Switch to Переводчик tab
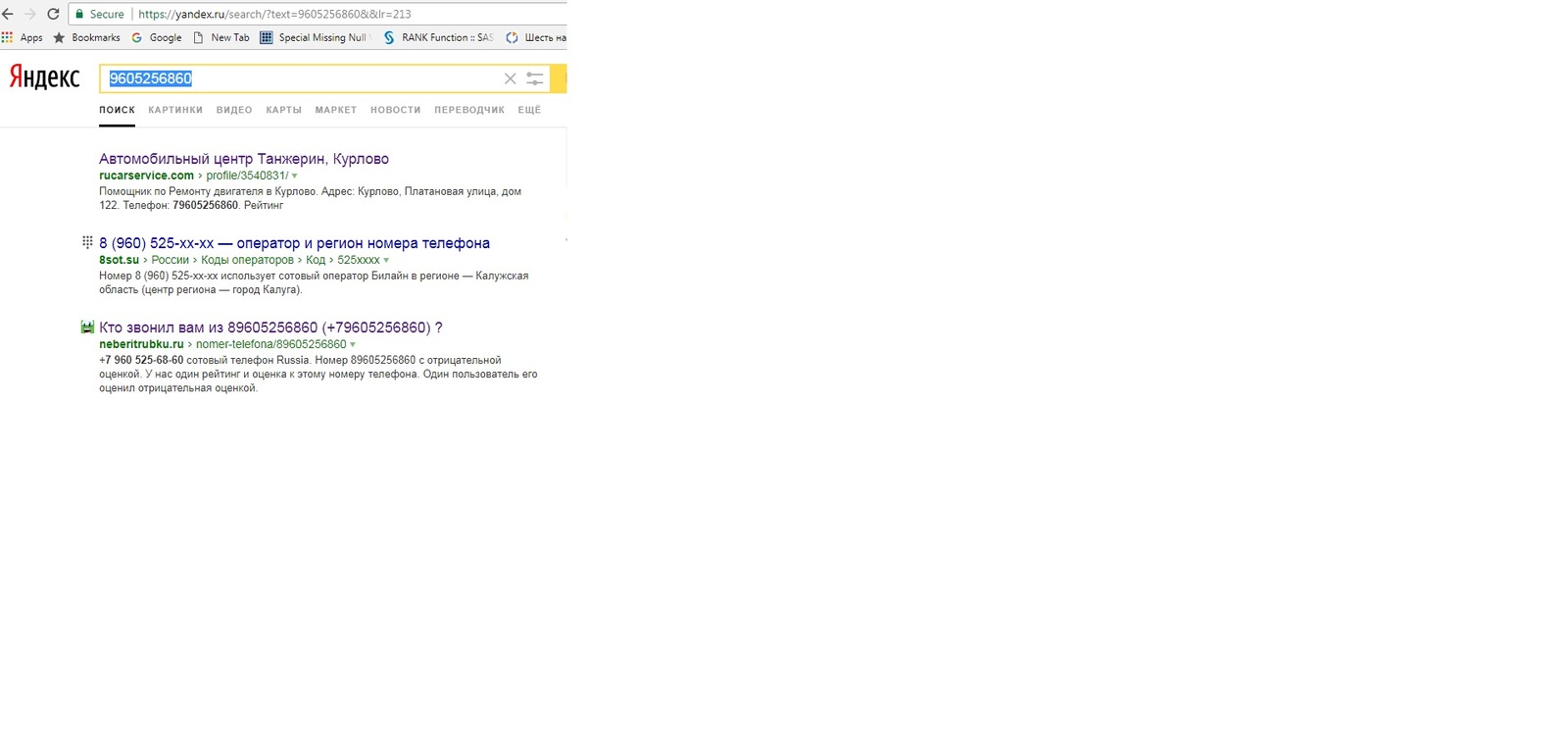This screenshot has width=1568, height=756. pyautogui.click(x=469, y=110)
